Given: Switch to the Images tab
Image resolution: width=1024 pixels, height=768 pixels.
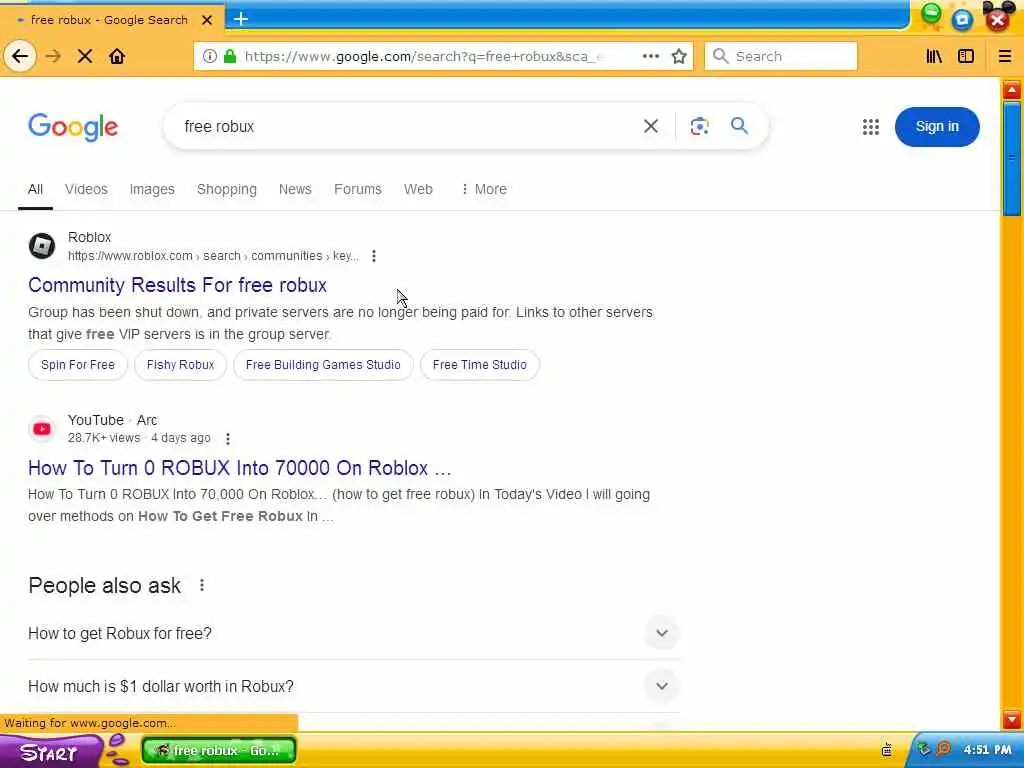Looking at the screenshot, I should 152,189.
